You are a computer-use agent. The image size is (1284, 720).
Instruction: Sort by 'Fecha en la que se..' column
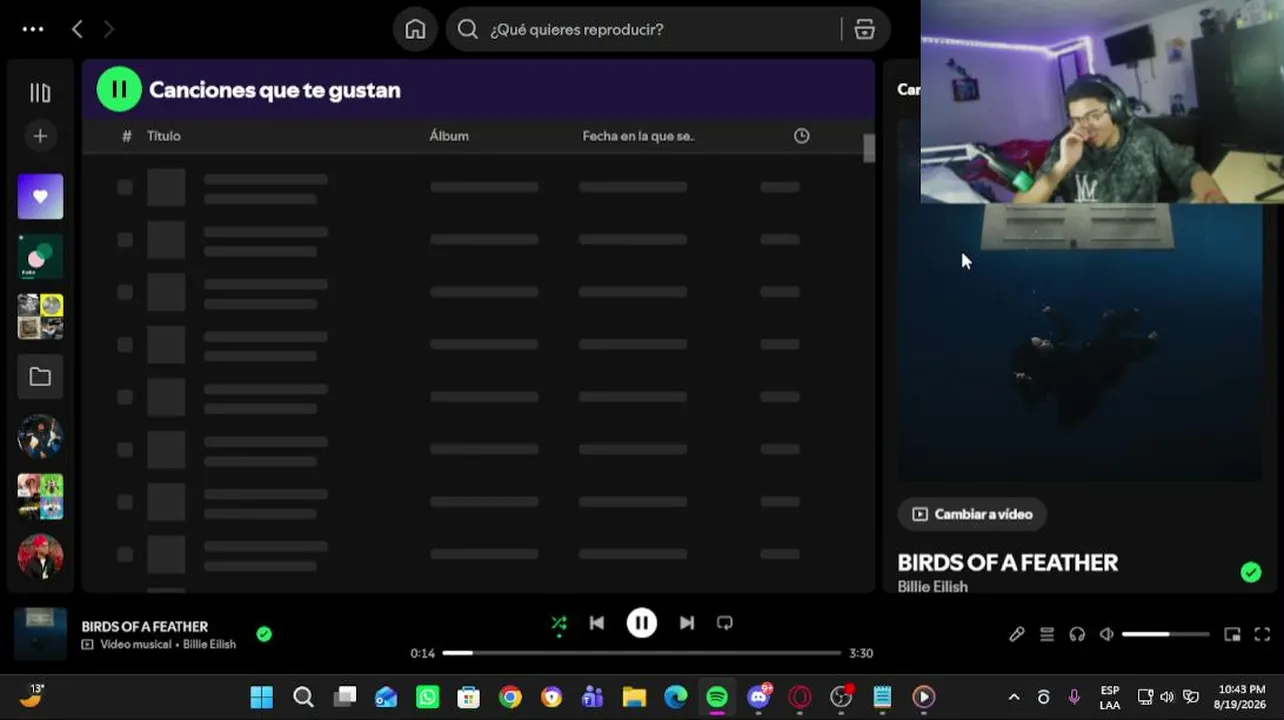click(x=638, y=136)
